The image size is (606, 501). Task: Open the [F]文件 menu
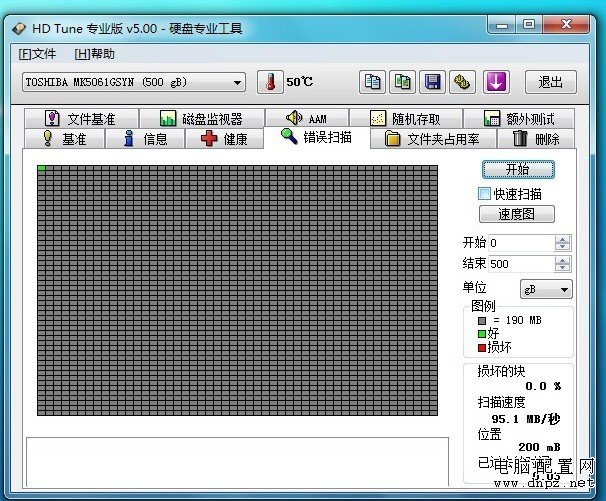pyautogui.click(x=37, y=54)
